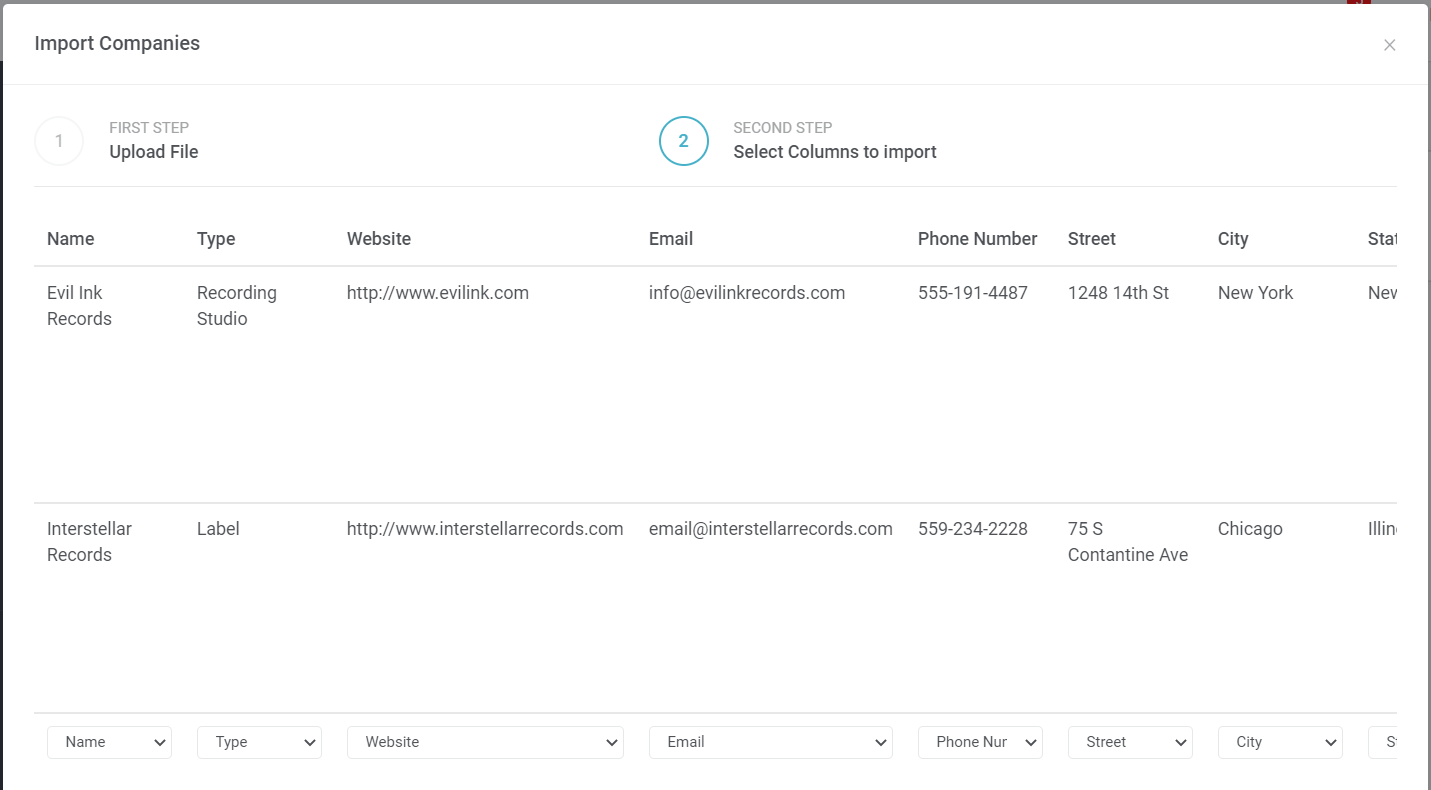This screenshot has width=1431, height=790.
Task: Click the info@evilinkrecords.com email cell
Action: coord(746,293)
